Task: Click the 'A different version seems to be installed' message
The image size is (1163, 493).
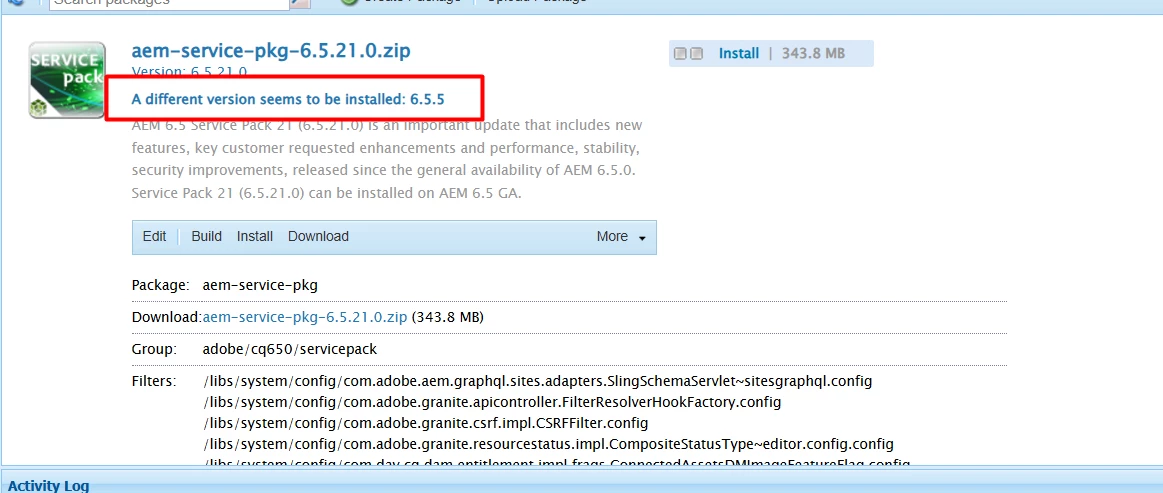Action: pyautogui.click(x=288, y=99)
